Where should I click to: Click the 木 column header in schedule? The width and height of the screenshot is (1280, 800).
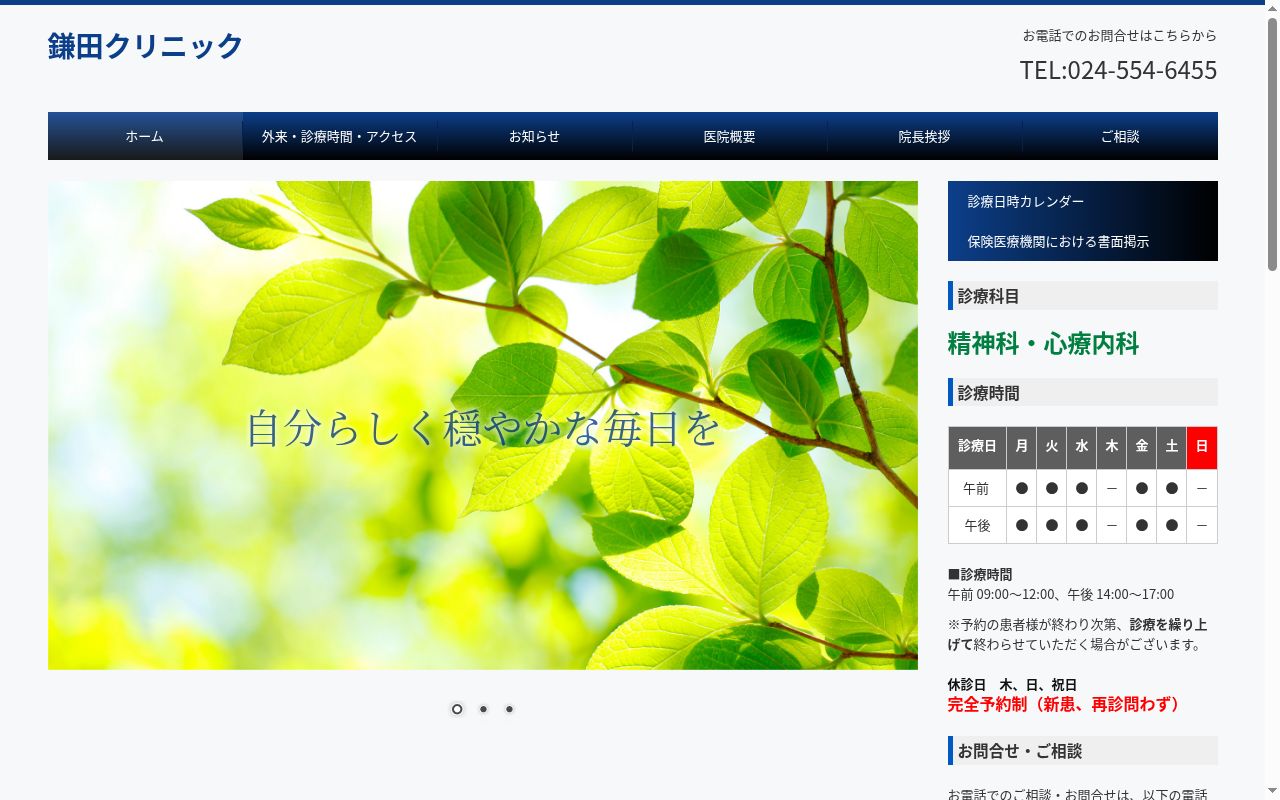click(1112, 447)
